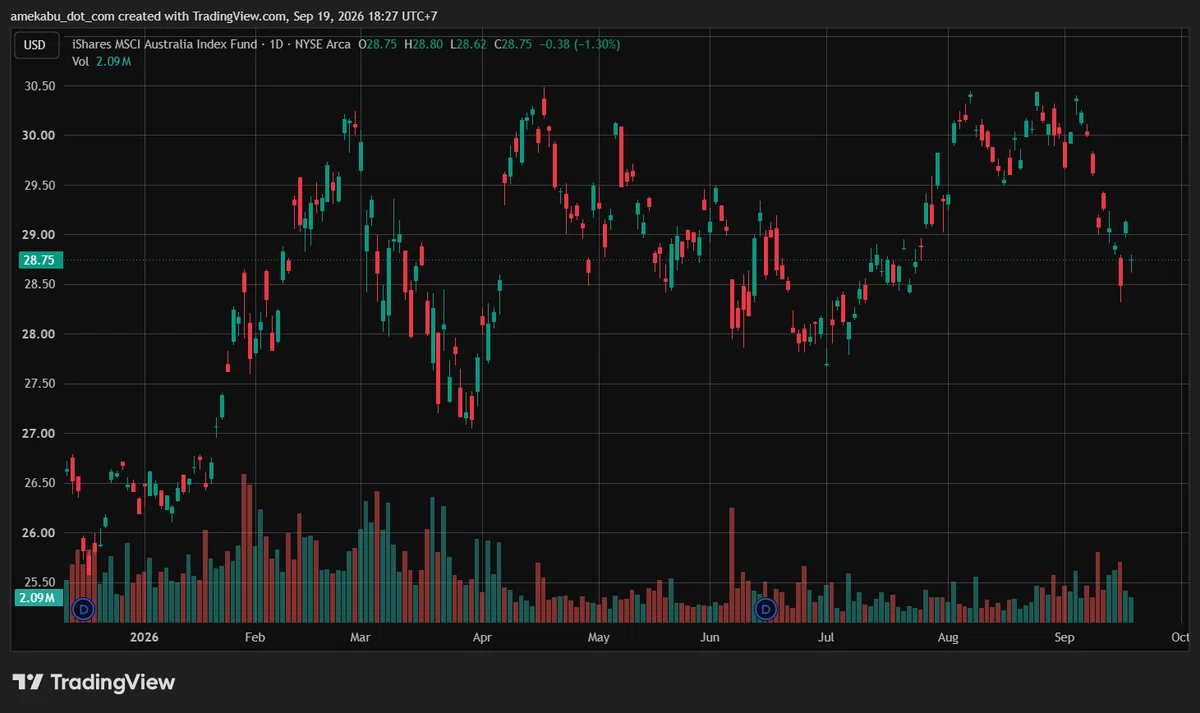
Task: Click the dividend D marker in mid-June
Action: (766, 608)
